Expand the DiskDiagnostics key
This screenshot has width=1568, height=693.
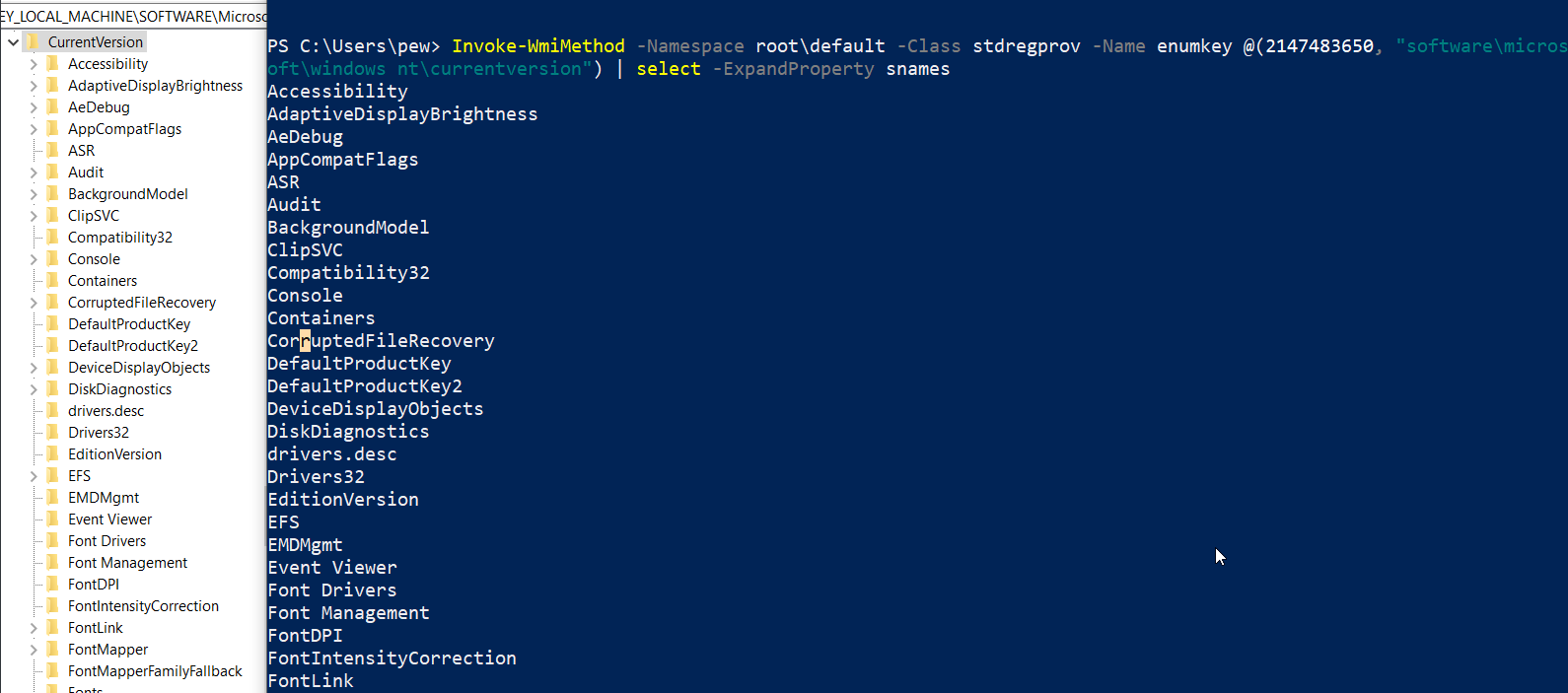pyautogui.click(x=34, y=389)
